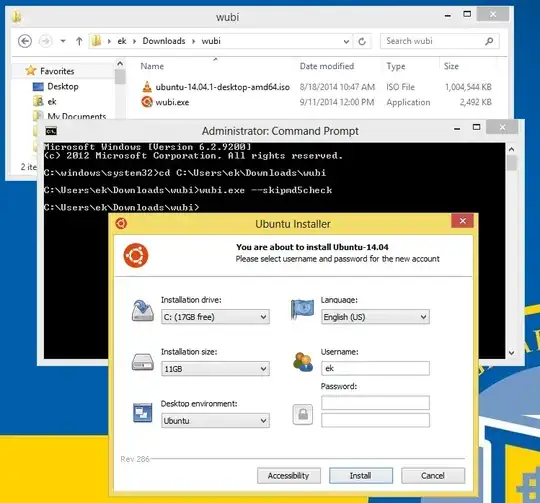Select the wubi.exe file
This screenshot has width=540, height=503.
[172, 102]
